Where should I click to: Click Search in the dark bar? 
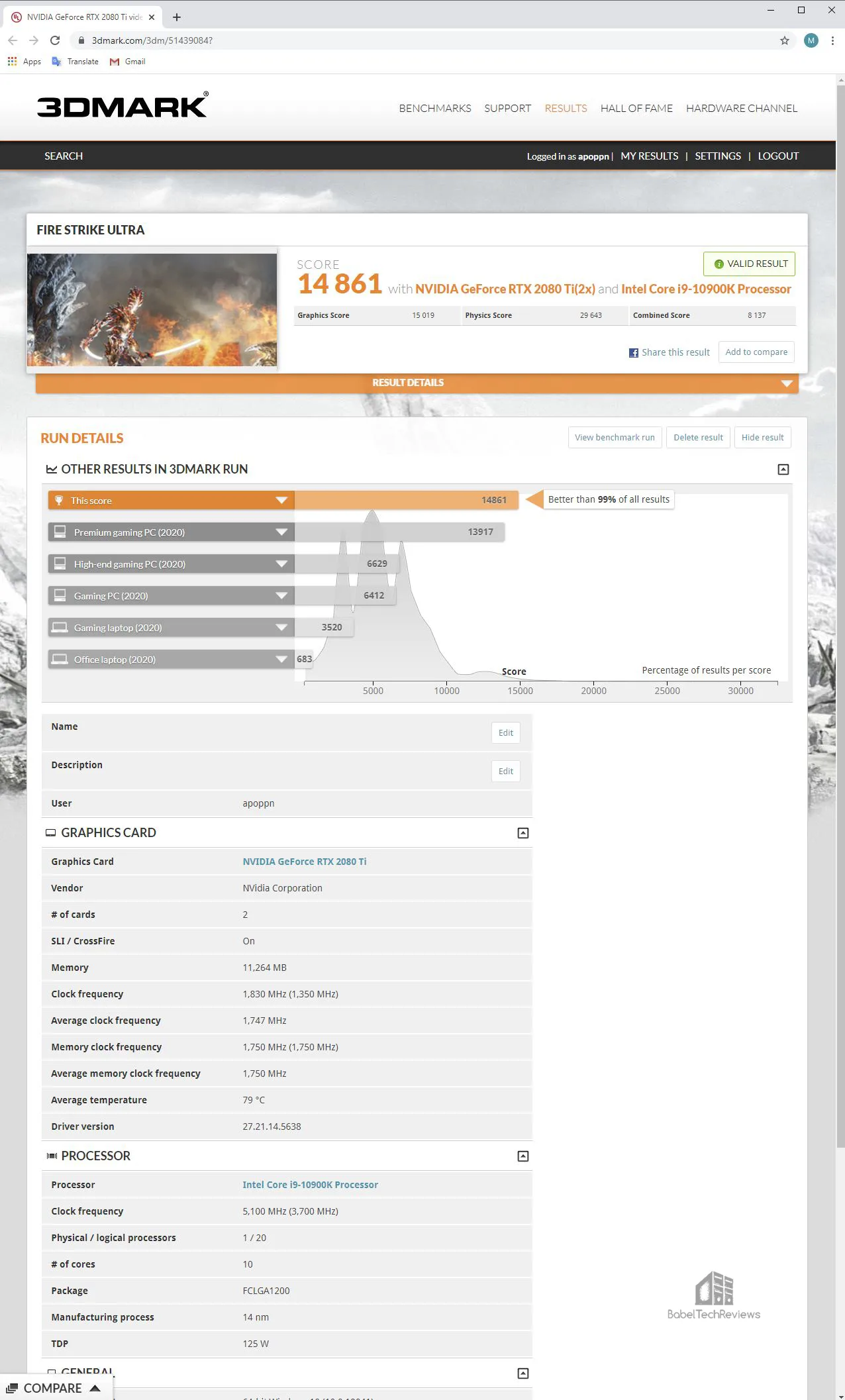pyautogui.click(x=64, y=156)
